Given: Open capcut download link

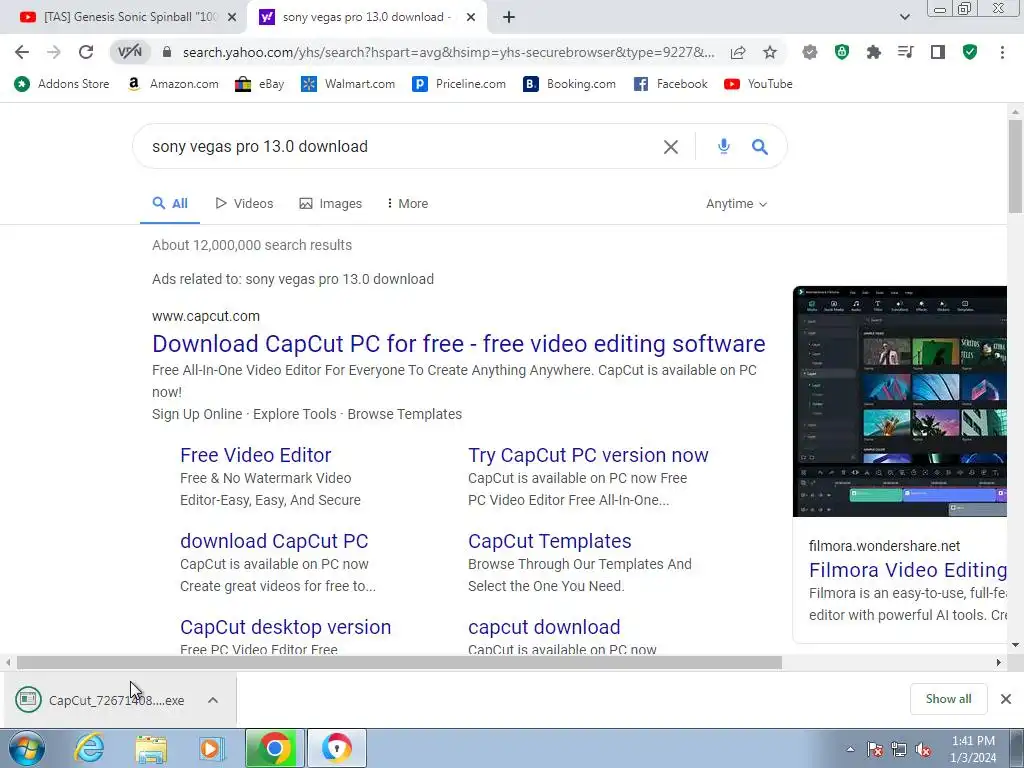Looking at the screenshot, I should 544,627.
